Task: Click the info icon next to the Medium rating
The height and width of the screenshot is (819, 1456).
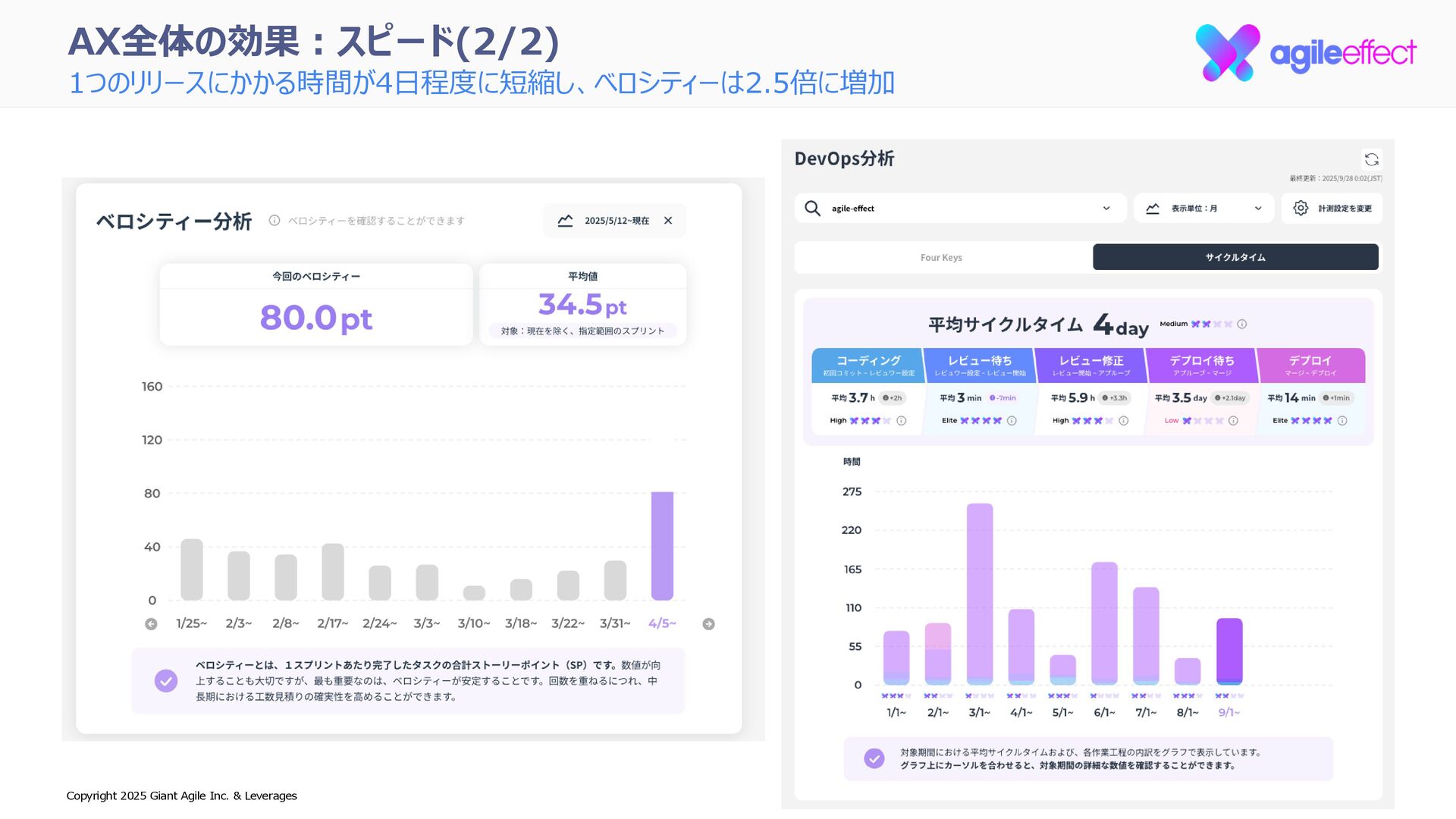Action: click(1242, 325)
